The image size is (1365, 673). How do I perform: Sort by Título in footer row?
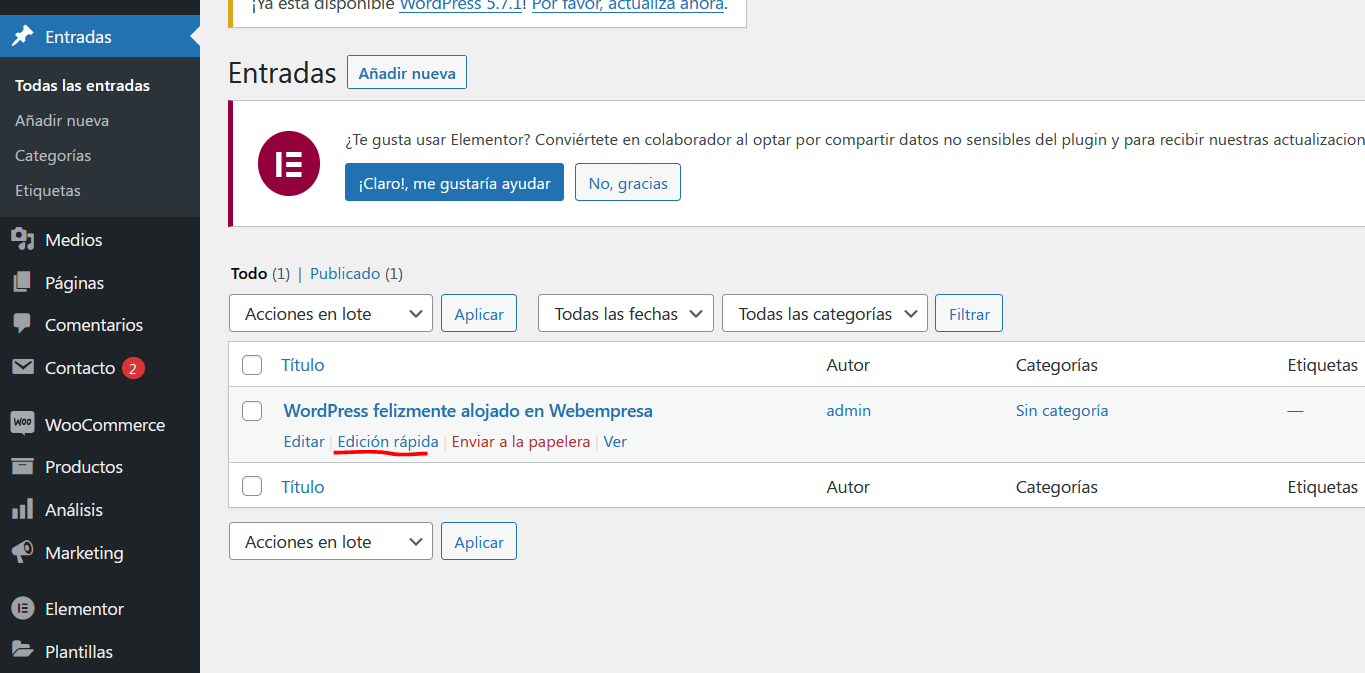click(x=303, y=487)
